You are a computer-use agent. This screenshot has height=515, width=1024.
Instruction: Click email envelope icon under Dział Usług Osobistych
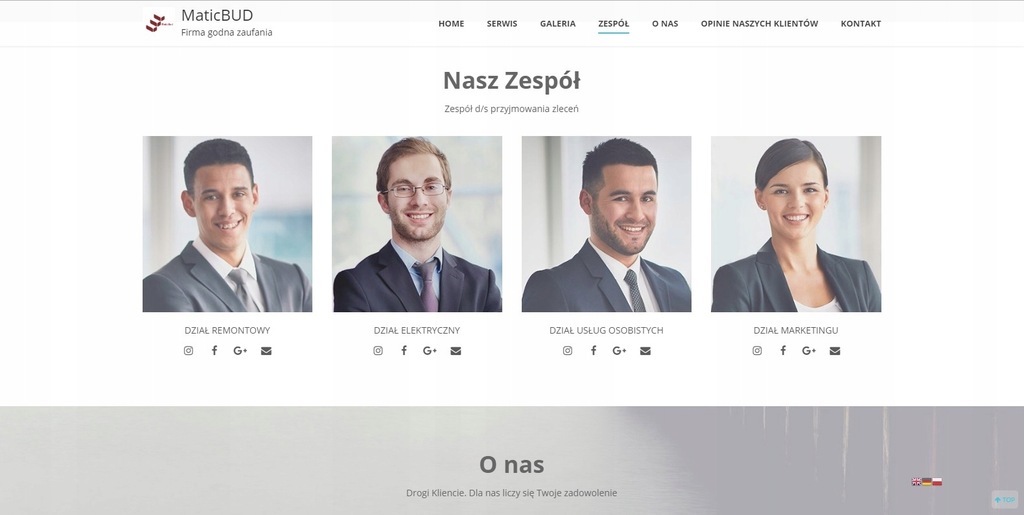point(645,351)
